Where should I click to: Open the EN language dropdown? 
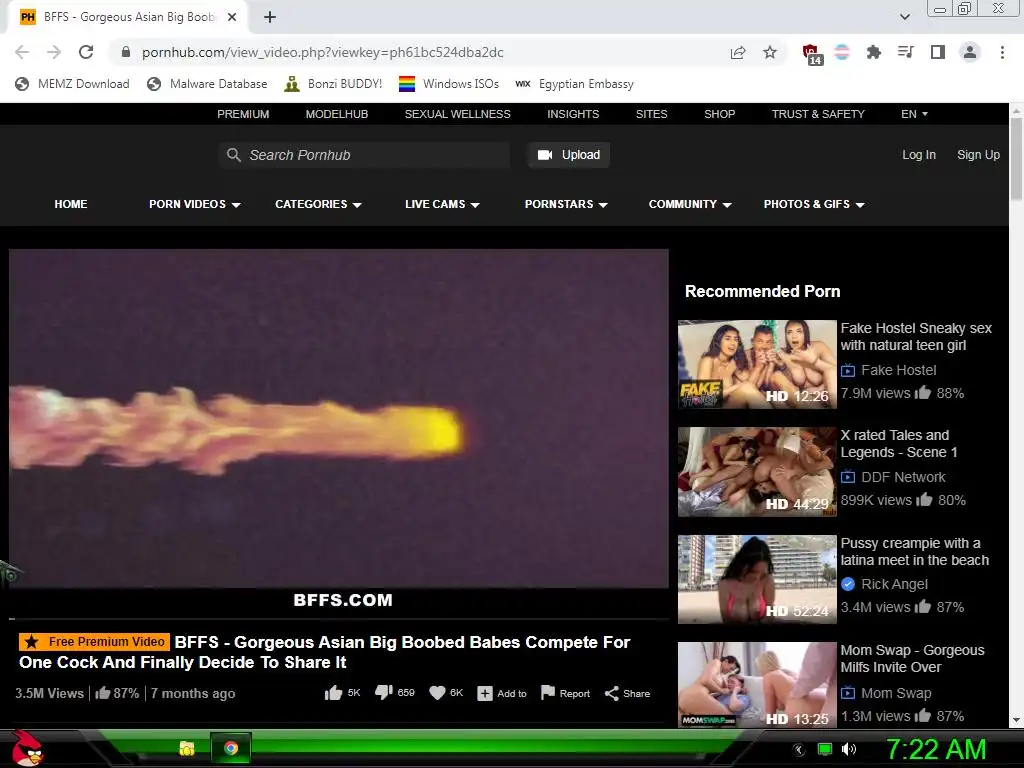tap(914, 114)
